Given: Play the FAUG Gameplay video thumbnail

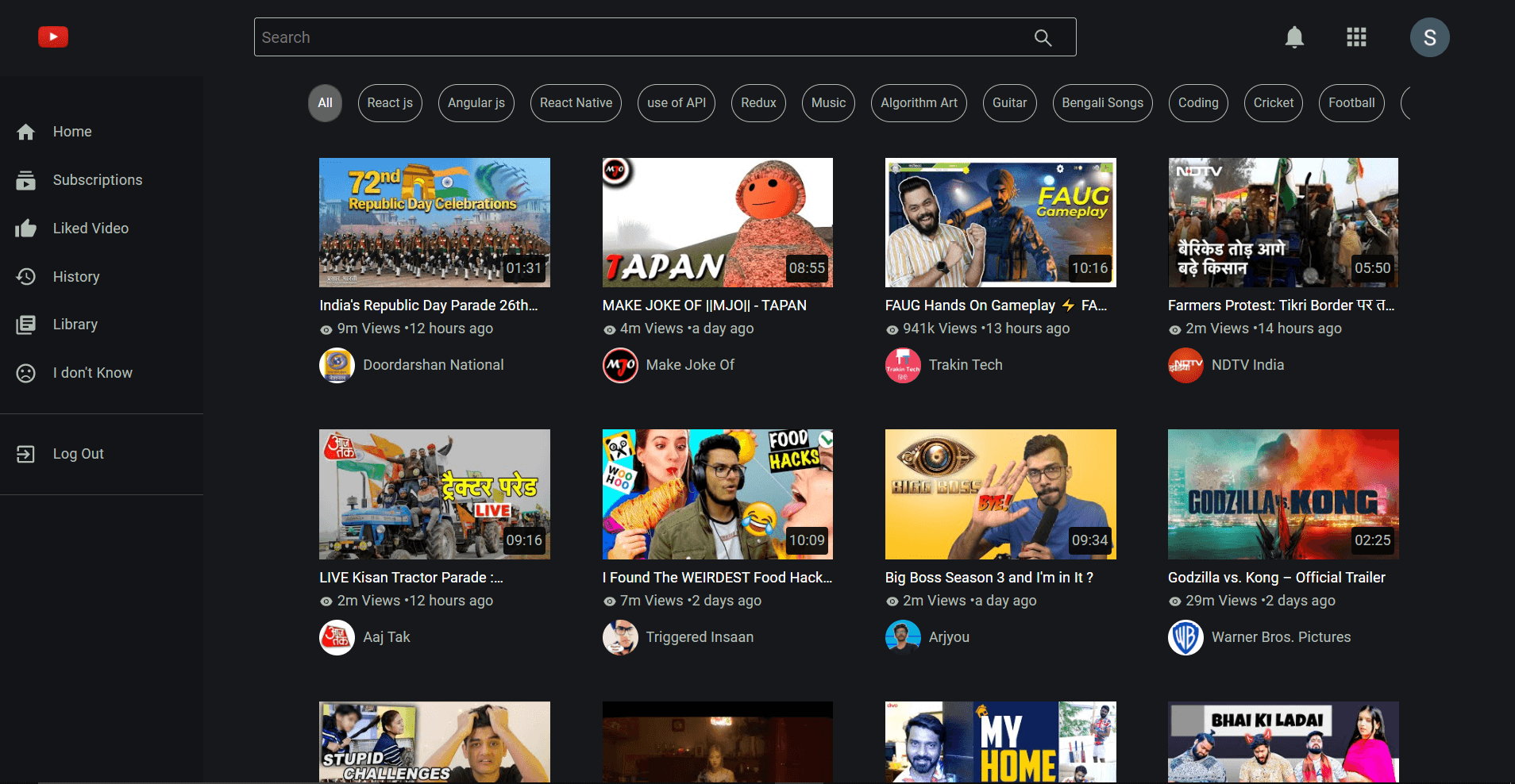Looking at the screenshot, I should pos(1000,222).
